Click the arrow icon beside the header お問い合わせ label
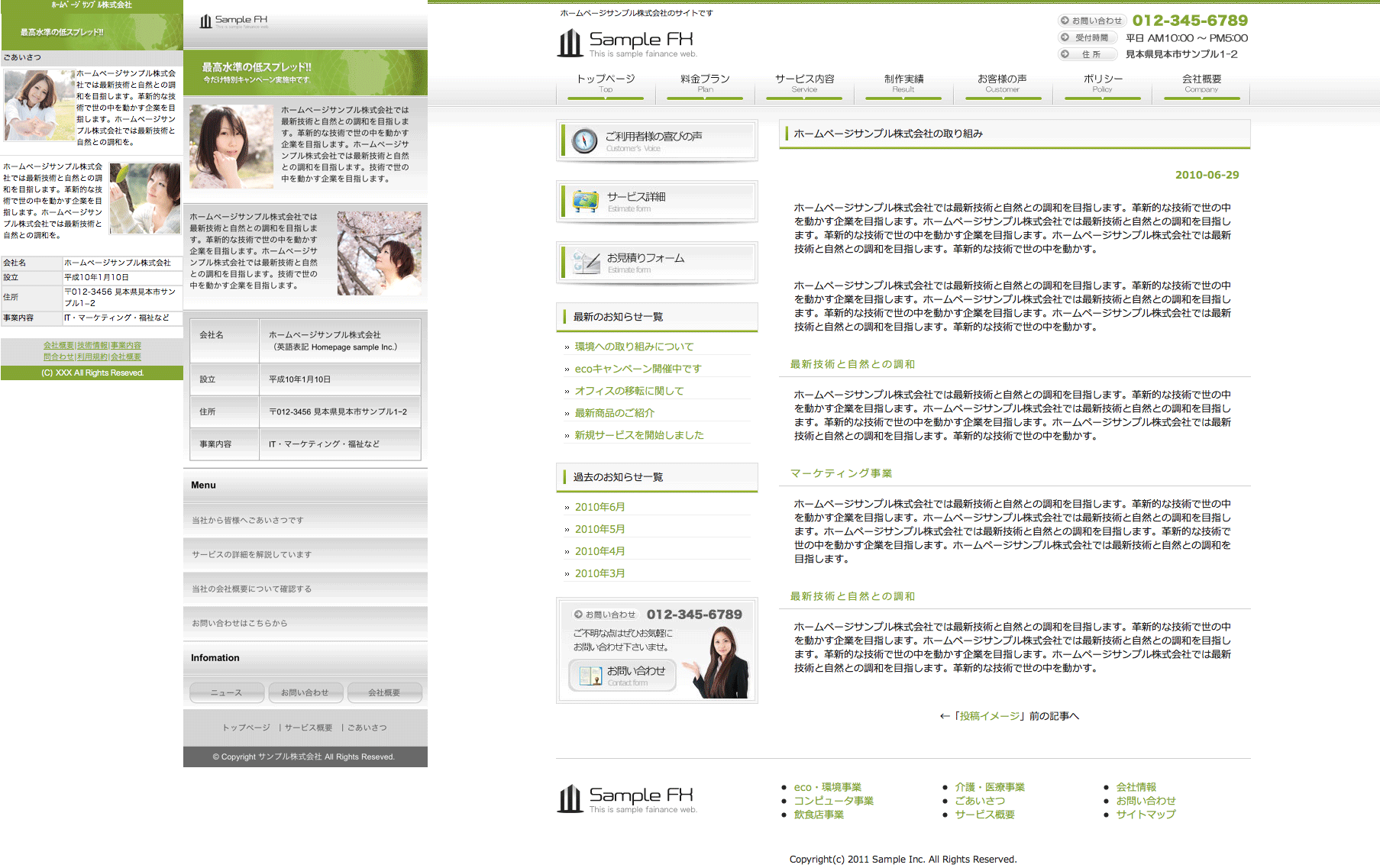Image resolution: width=1380 pixels, height=868 pixels. [1065, 21]
